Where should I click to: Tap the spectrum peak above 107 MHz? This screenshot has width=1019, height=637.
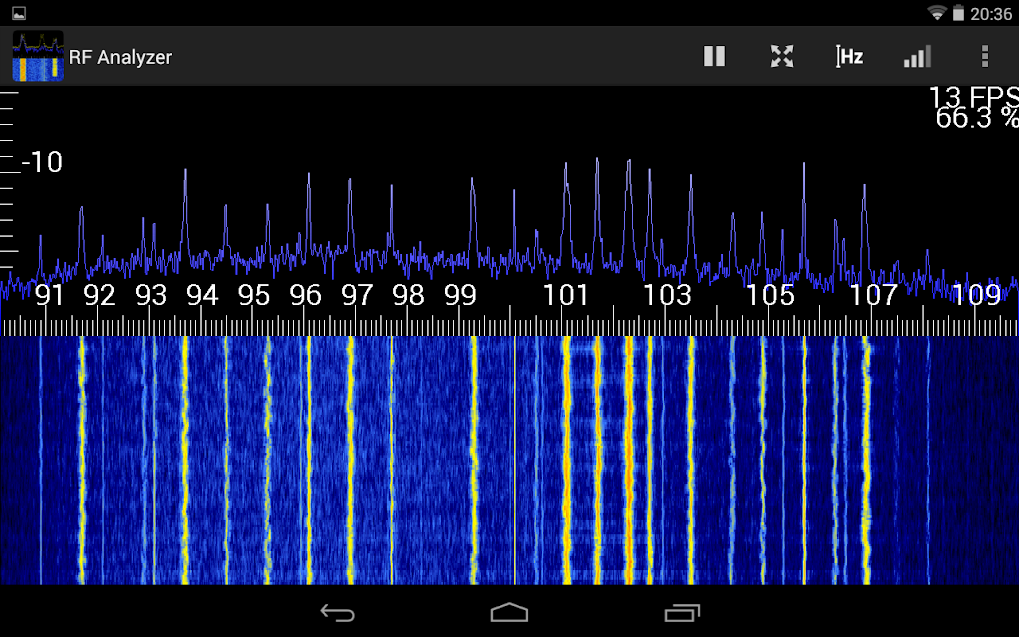[x=864, y=190]
